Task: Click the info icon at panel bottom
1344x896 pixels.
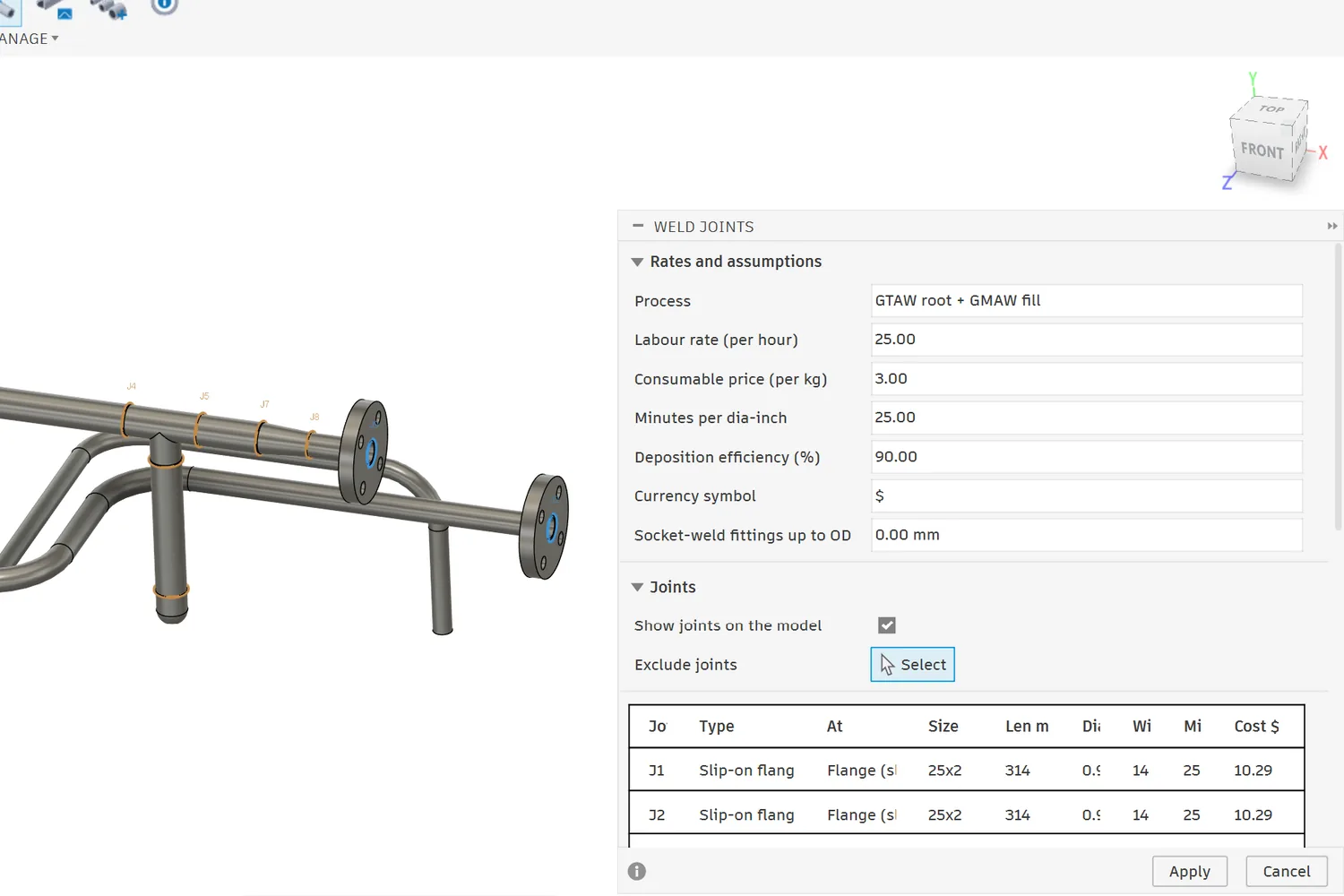Action: click(x=637, y=871)
